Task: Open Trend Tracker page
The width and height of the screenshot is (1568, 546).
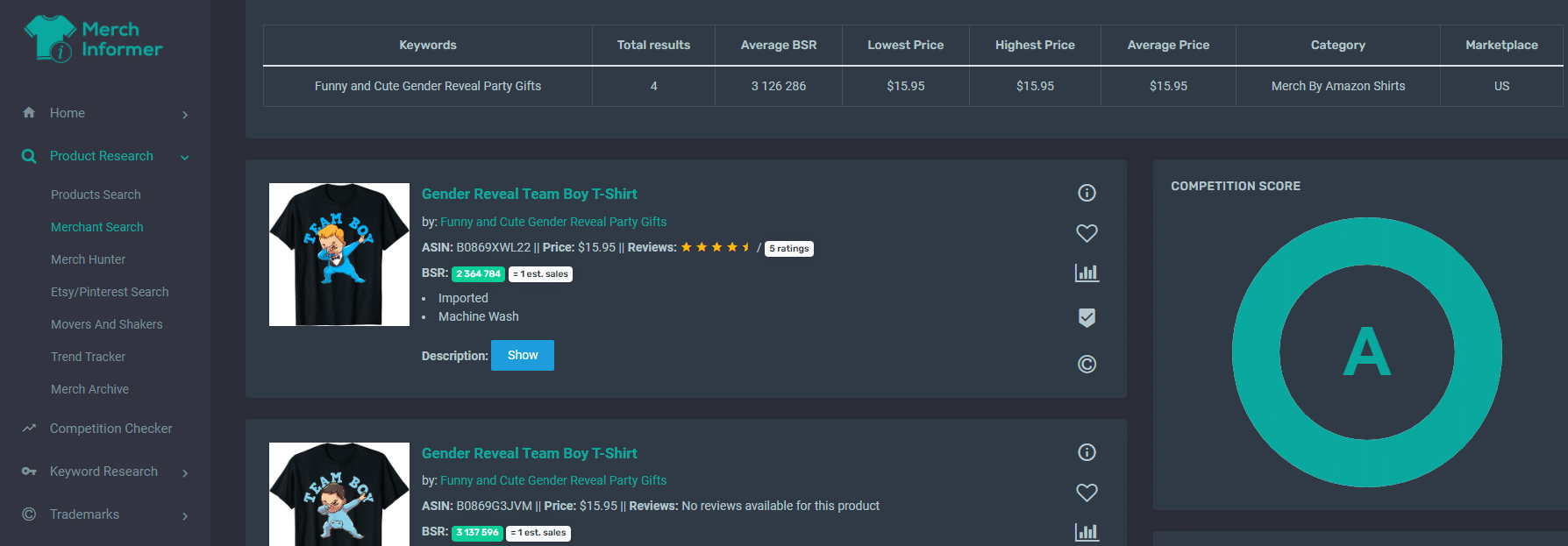Action: point(88,357)
